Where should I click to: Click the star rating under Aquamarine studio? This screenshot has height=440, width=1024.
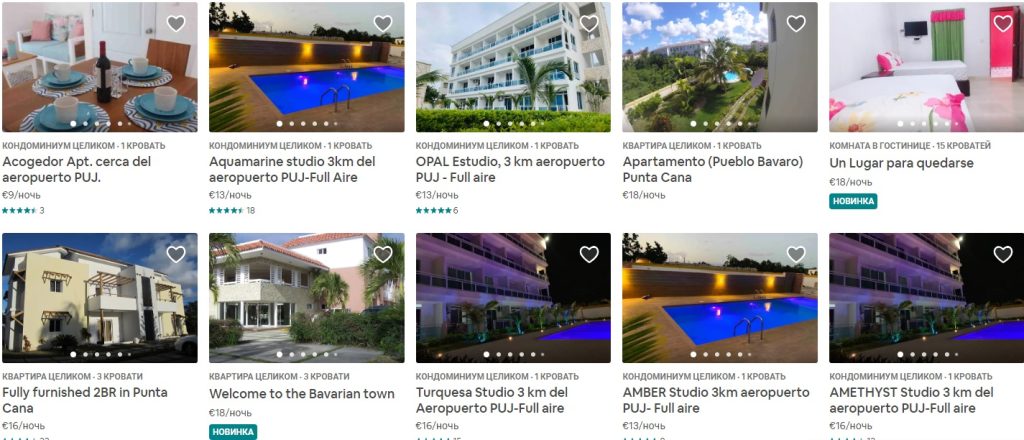(x=226, y=210)
